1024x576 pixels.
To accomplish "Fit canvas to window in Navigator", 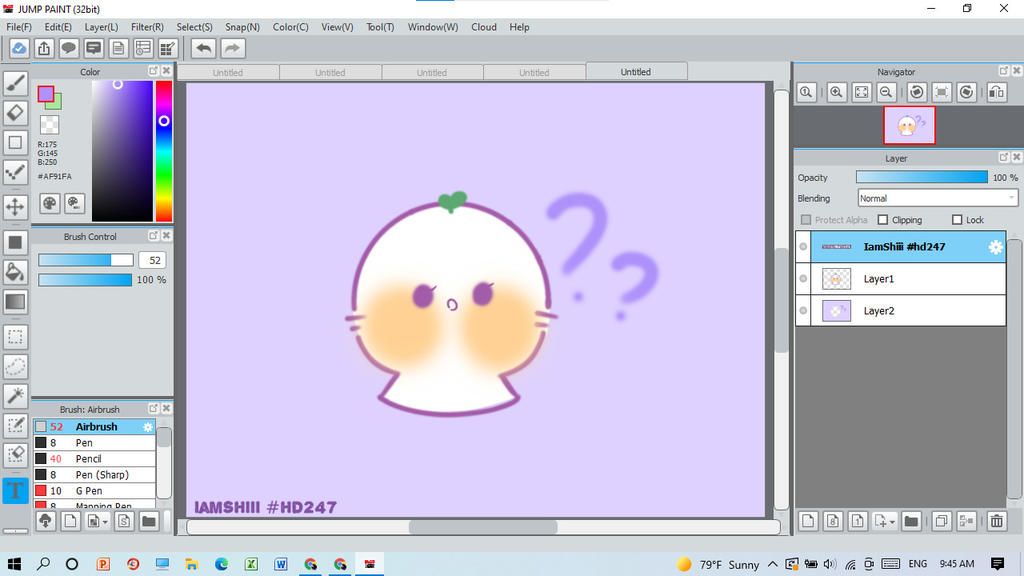I will tap(861, 92).
